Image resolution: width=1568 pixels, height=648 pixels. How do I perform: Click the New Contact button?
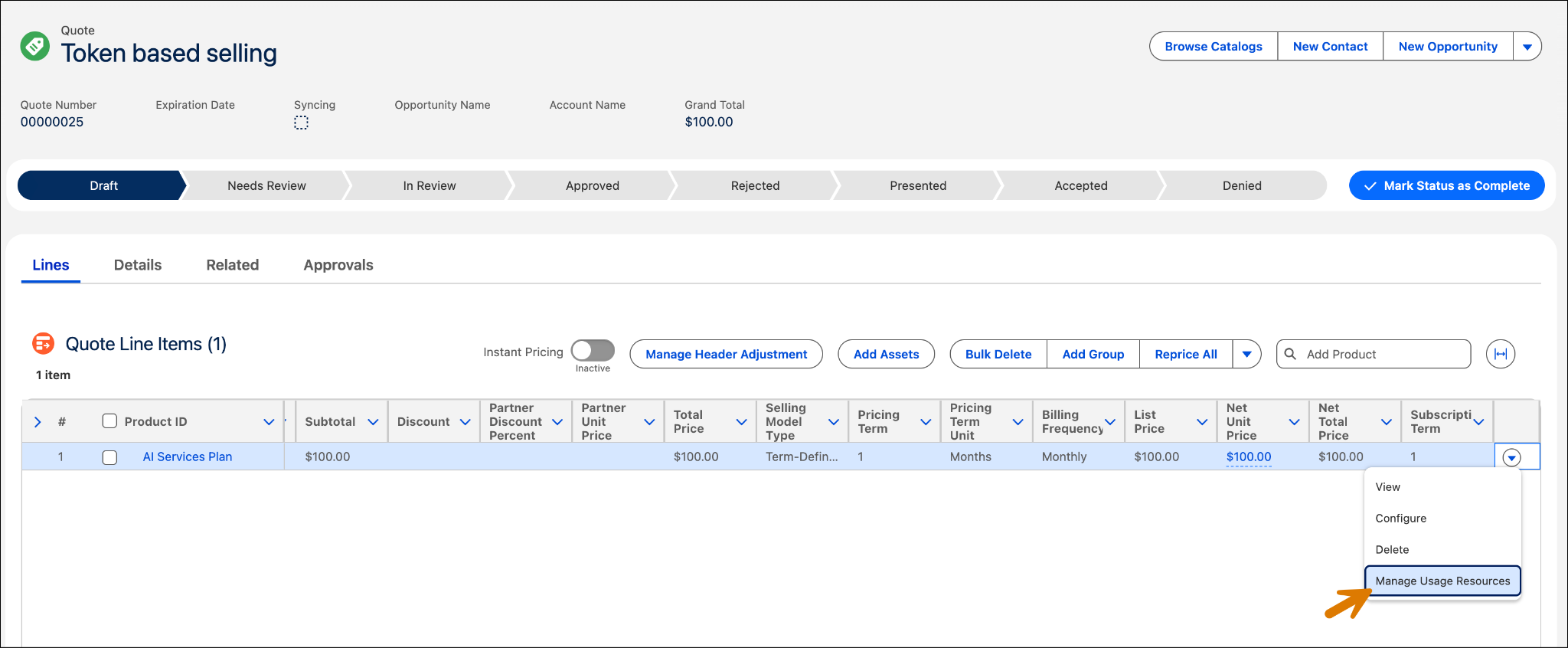pos(1330,46)
